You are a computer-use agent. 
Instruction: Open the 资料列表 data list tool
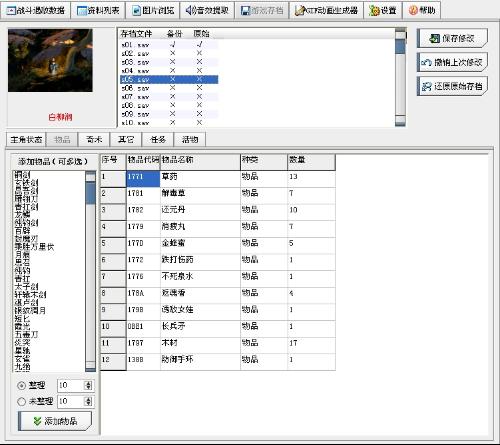[x=98, y=10]
